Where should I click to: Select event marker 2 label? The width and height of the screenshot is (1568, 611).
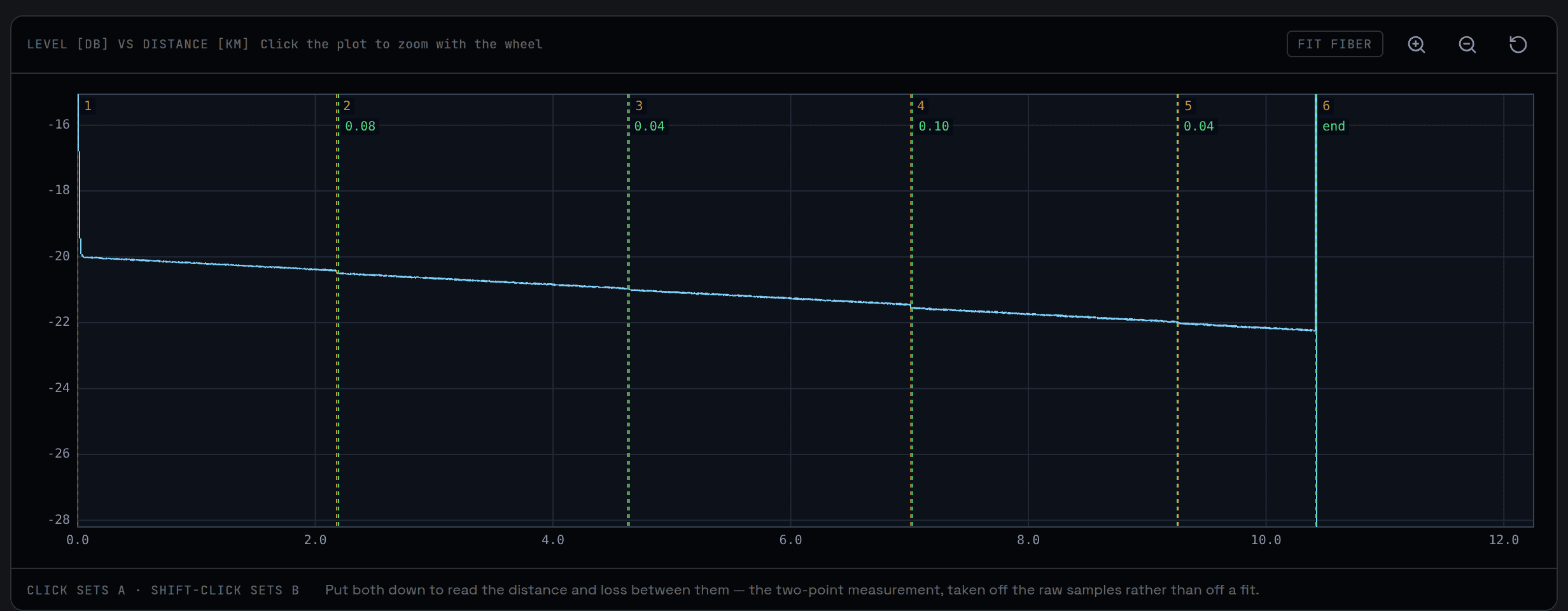(x=347, y=106)
